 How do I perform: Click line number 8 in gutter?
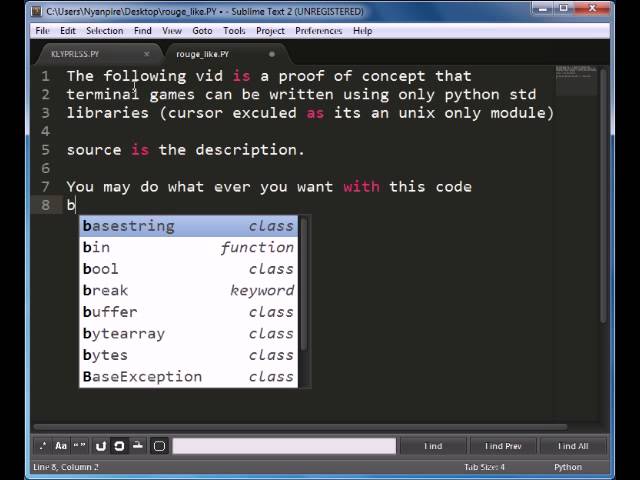[x=45, y=205]
